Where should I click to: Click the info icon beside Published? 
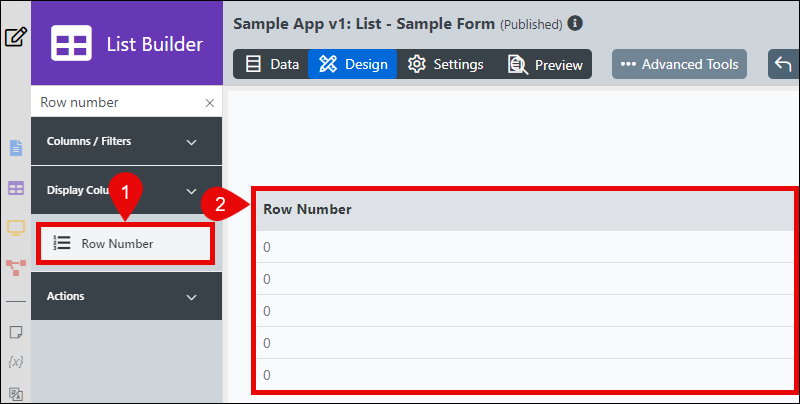575,23
